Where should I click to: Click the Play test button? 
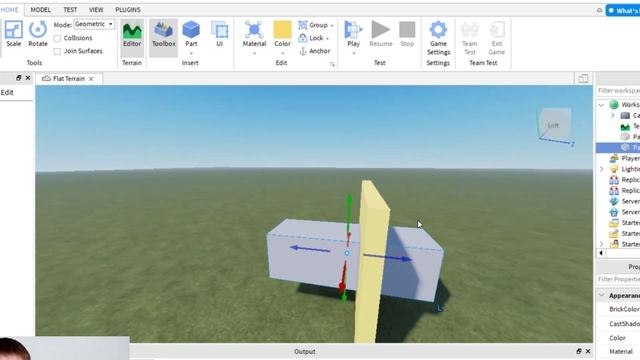click(x=353, y=33)
